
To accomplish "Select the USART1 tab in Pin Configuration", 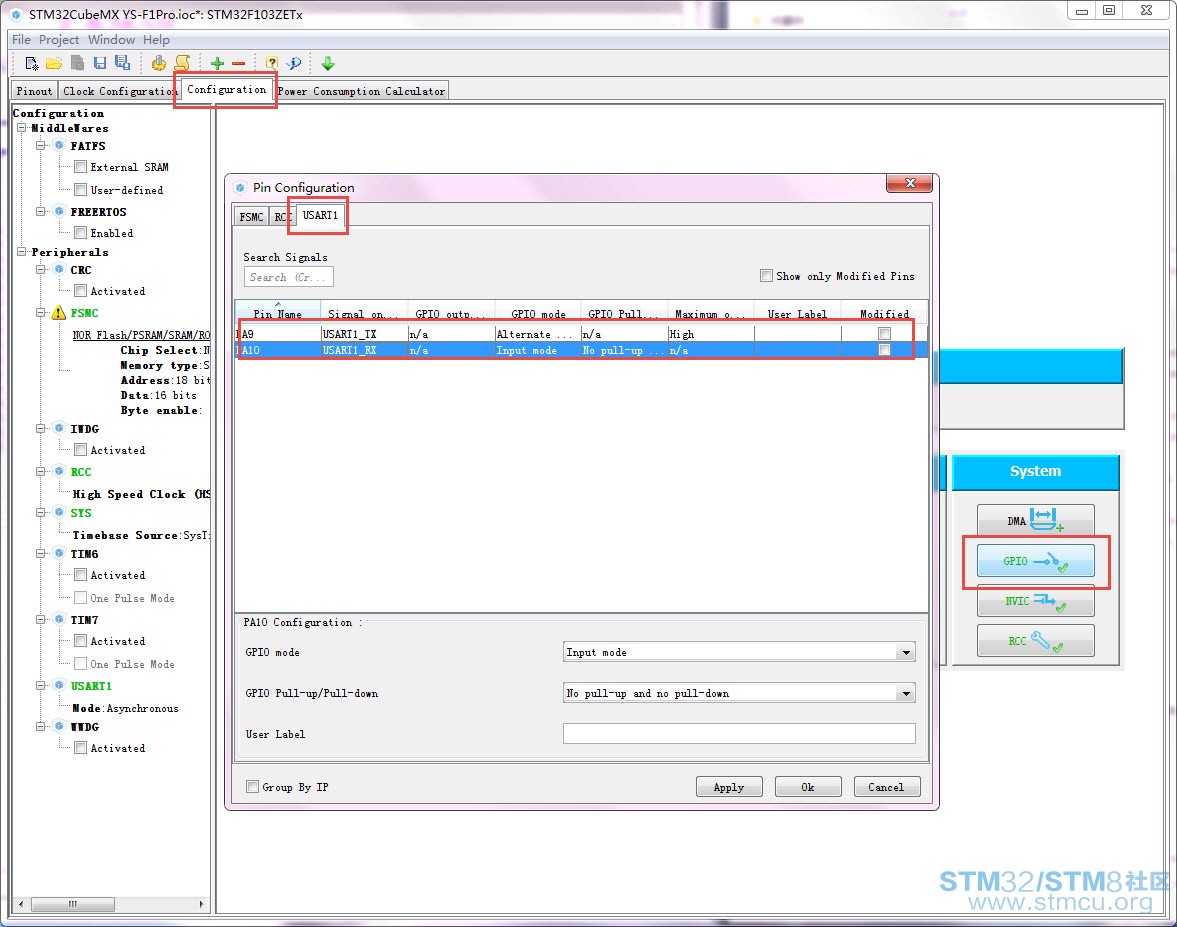I will pyautogui.click(x=321, y=215).
